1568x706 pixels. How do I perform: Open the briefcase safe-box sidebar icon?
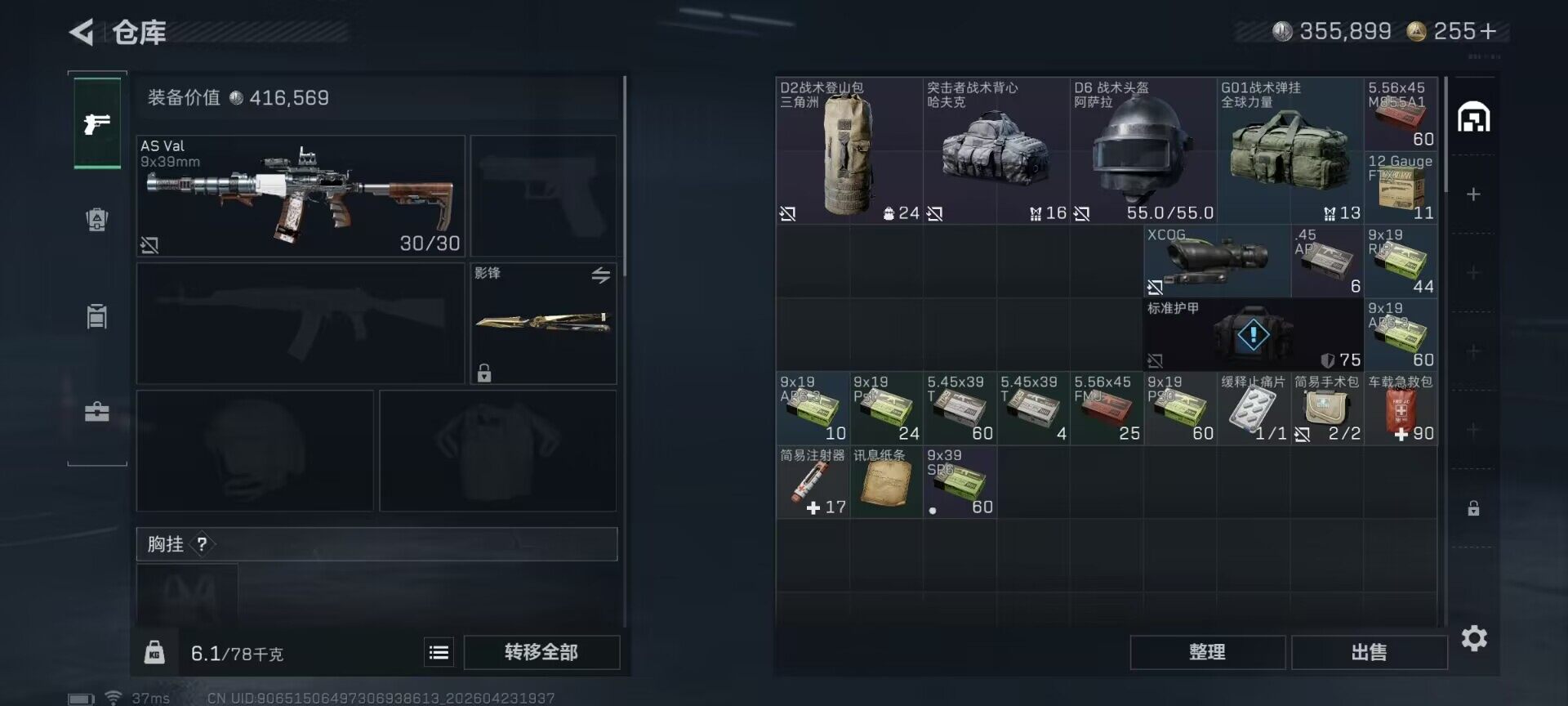(x=97, y=411)
